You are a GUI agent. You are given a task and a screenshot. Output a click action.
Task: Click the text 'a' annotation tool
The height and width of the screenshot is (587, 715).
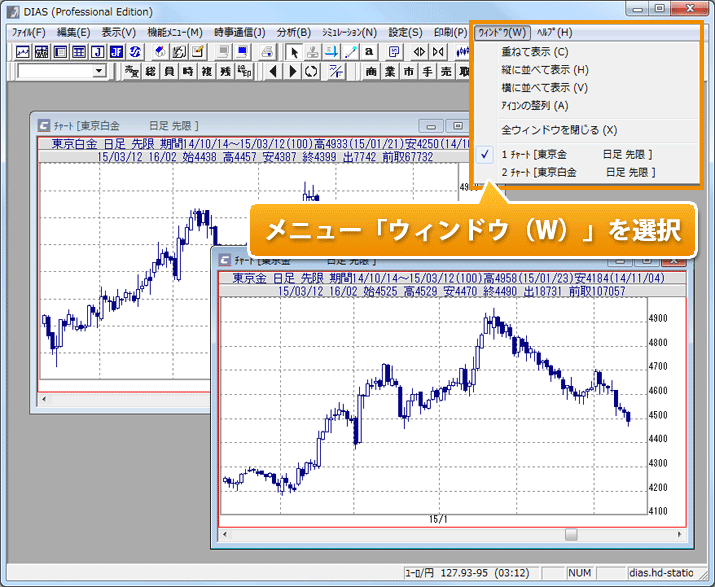(369, 51)
